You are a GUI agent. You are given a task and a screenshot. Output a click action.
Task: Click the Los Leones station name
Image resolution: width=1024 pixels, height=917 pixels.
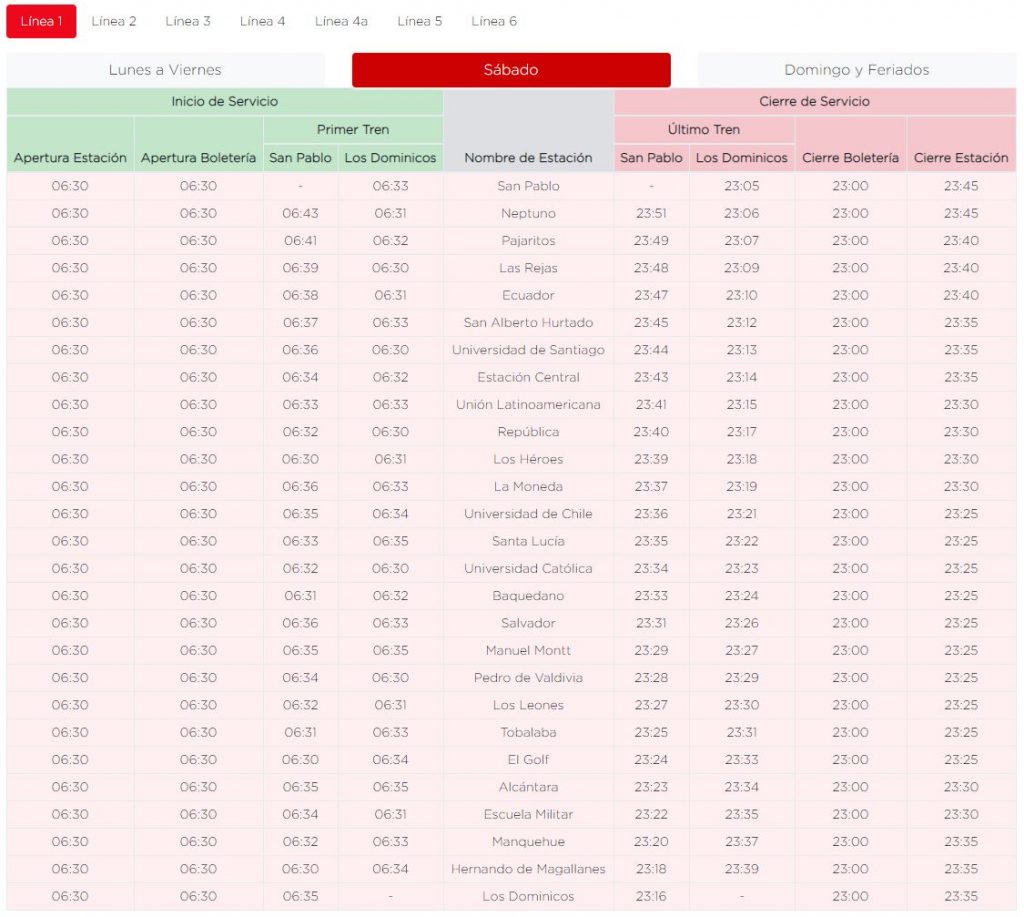point(528,705)
